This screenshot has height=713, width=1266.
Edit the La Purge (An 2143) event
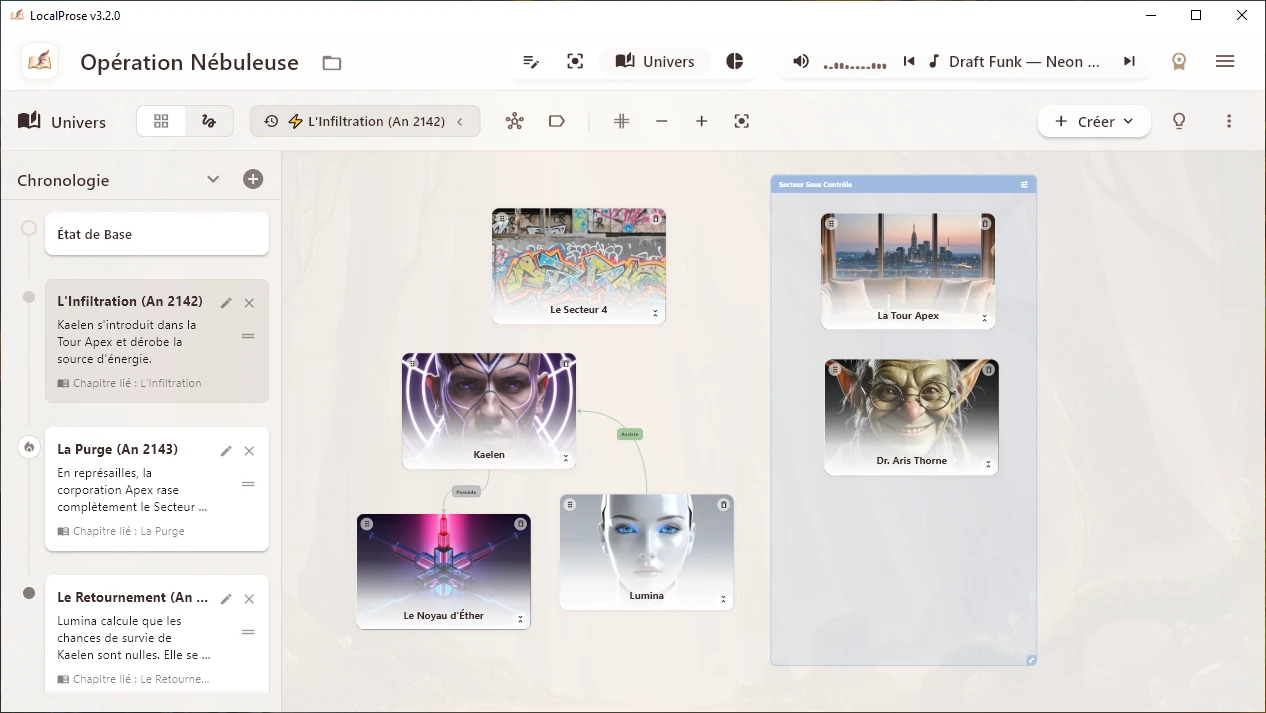[226, 451]
